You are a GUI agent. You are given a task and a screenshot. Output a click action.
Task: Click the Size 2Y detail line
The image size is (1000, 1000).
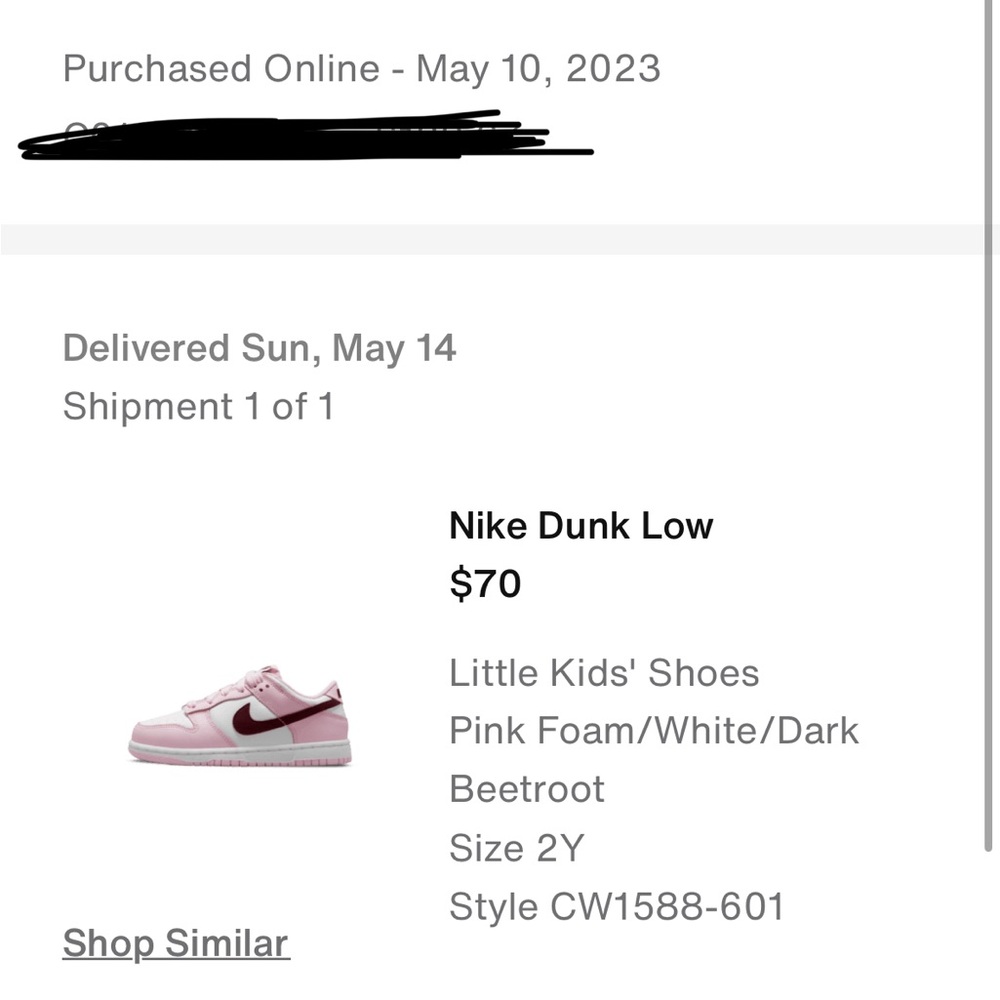(x=517, y=847)
